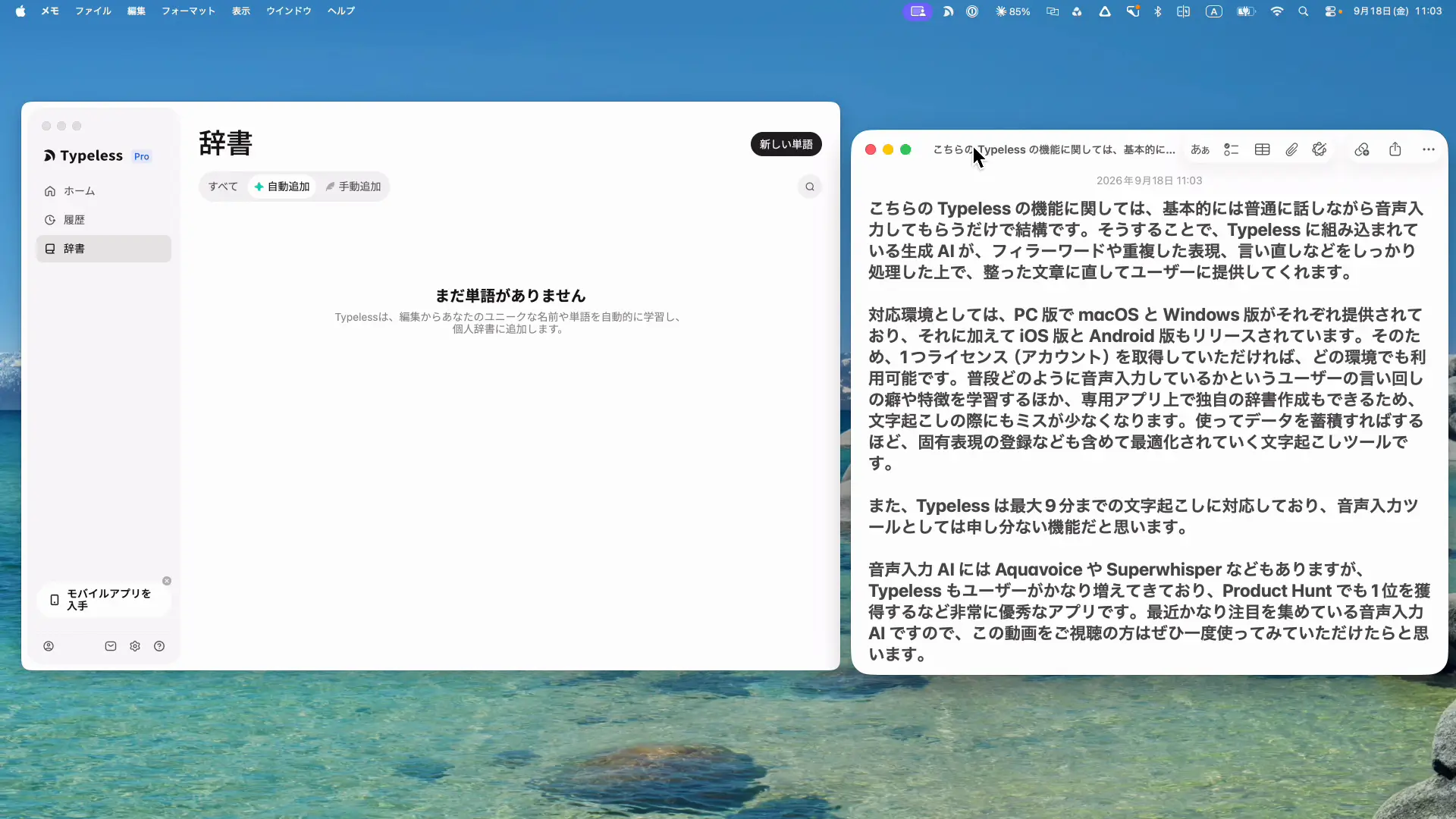The width and height of the screenshot is (1456, 819).
Task: Click the overlapping screens menu bar icon
Action: pyautogui.click(x=1053, y=11)
